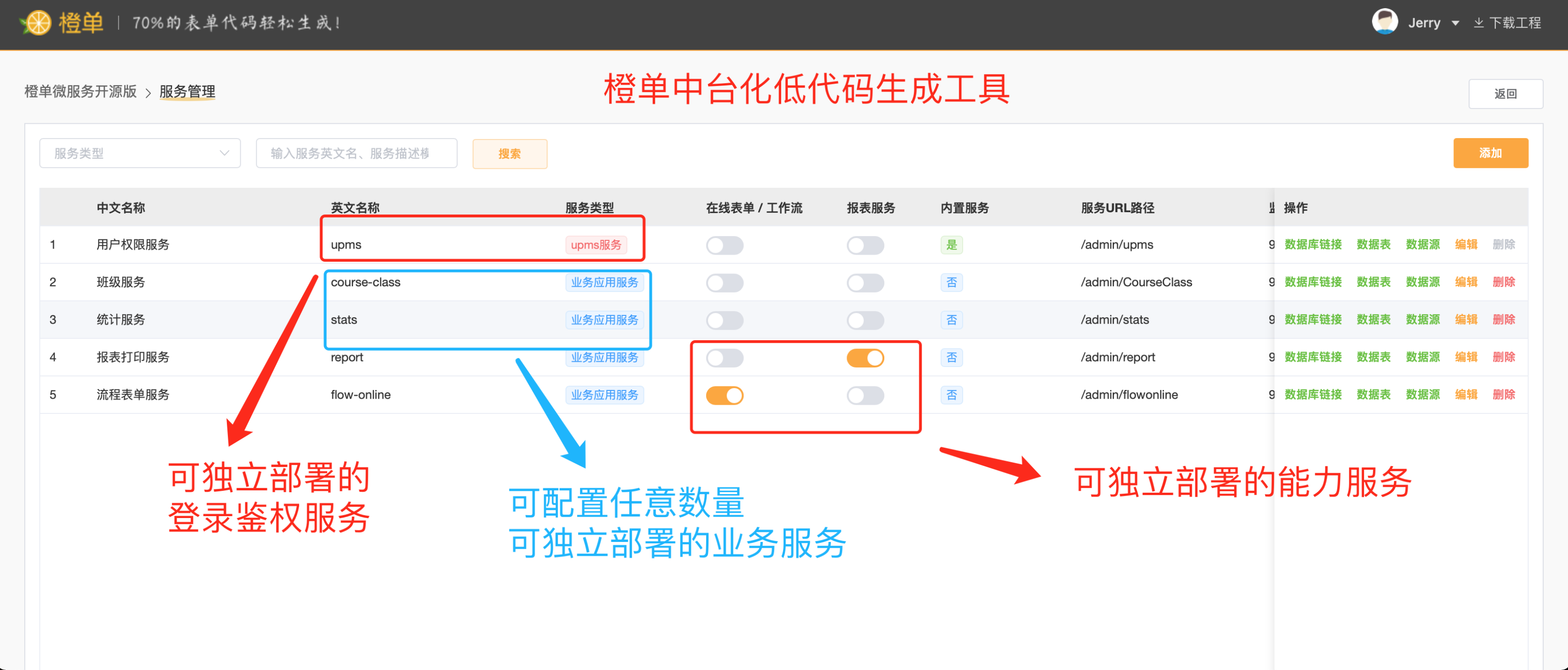Viewport: 1568px width, 670px height.
Task: Open 数据库链接 for 统计服务 row
Action: (x=1312, y=320)
